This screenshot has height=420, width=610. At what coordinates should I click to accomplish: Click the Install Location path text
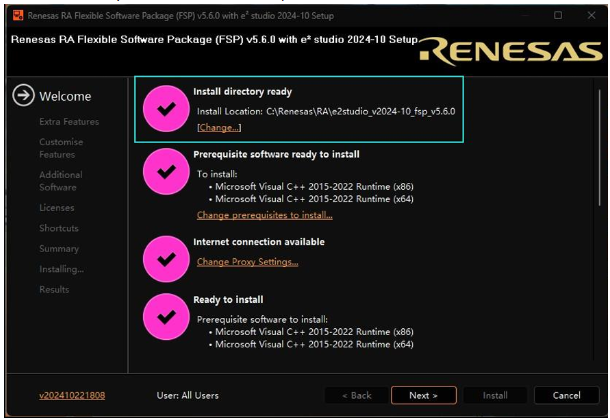coord(361,112)
